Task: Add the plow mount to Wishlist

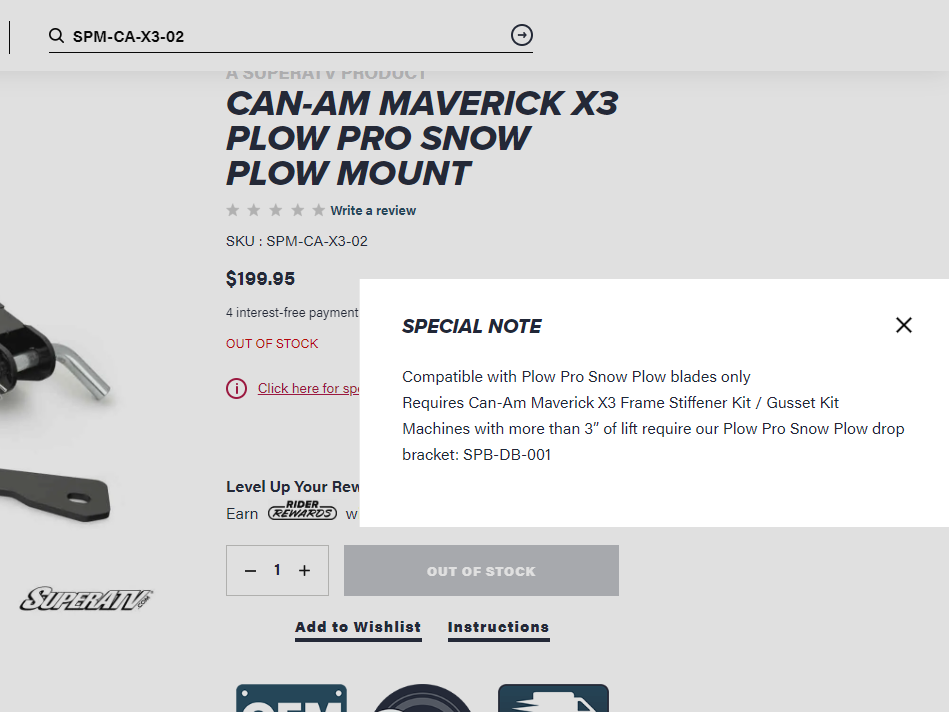Action: tap(358, 627)
